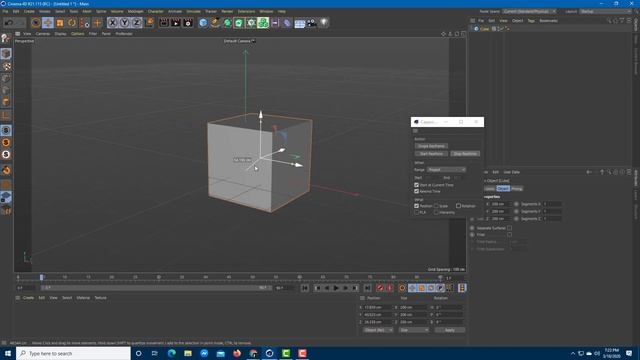Screen dimensions: 640x360
Task: Click the Make Editable icon
Action: point(5,38)
